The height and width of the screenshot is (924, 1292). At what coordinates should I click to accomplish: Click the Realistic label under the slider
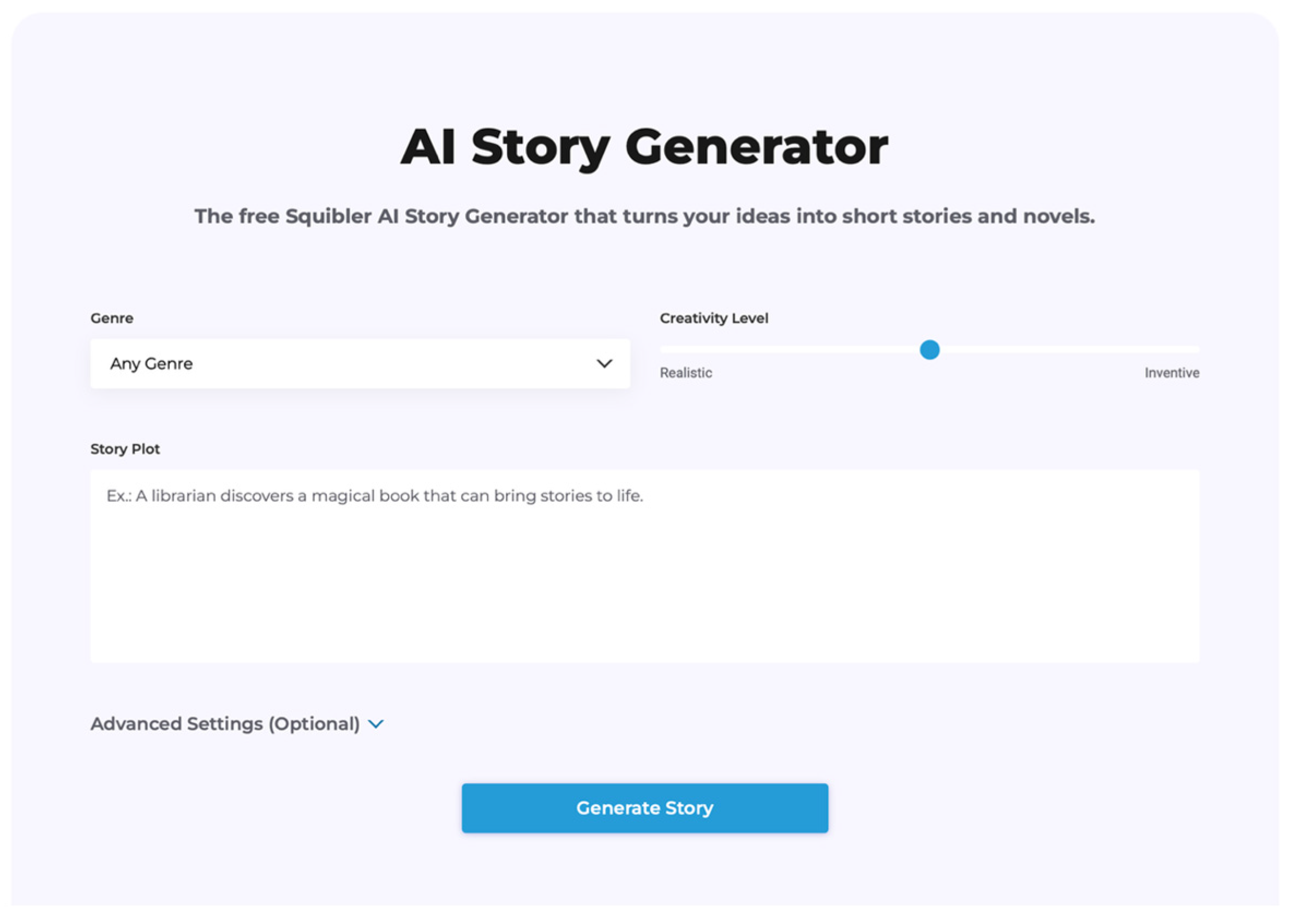(x=686, y=373)
